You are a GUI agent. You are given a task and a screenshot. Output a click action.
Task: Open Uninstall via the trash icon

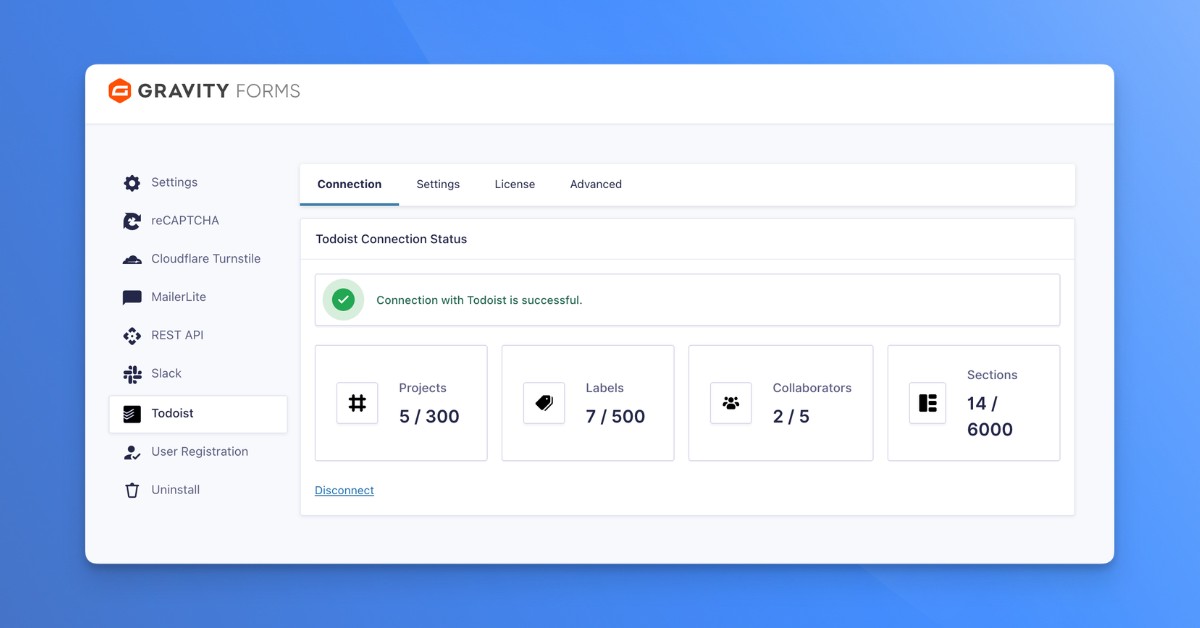131,489
